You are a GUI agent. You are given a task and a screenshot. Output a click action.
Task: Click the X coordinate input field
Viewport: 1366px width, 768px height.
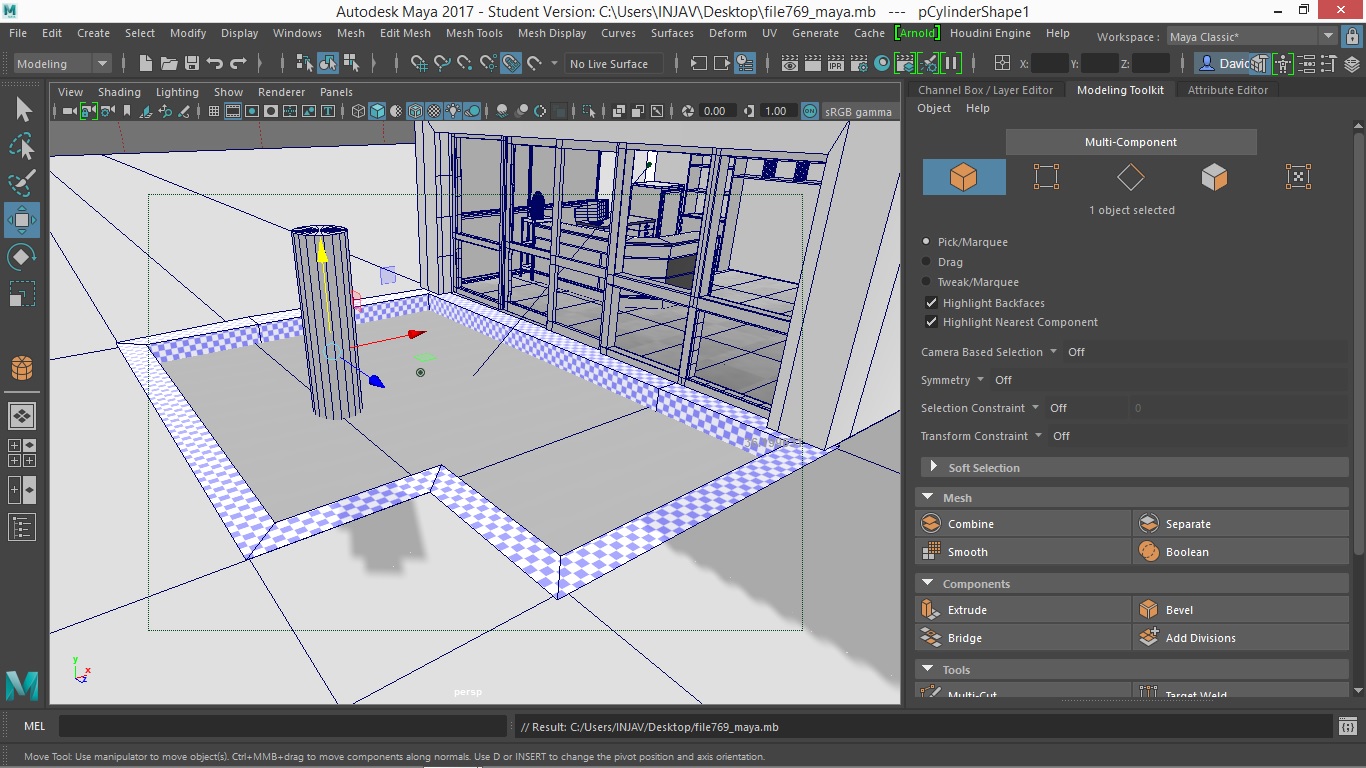(x=1049, y=63)
